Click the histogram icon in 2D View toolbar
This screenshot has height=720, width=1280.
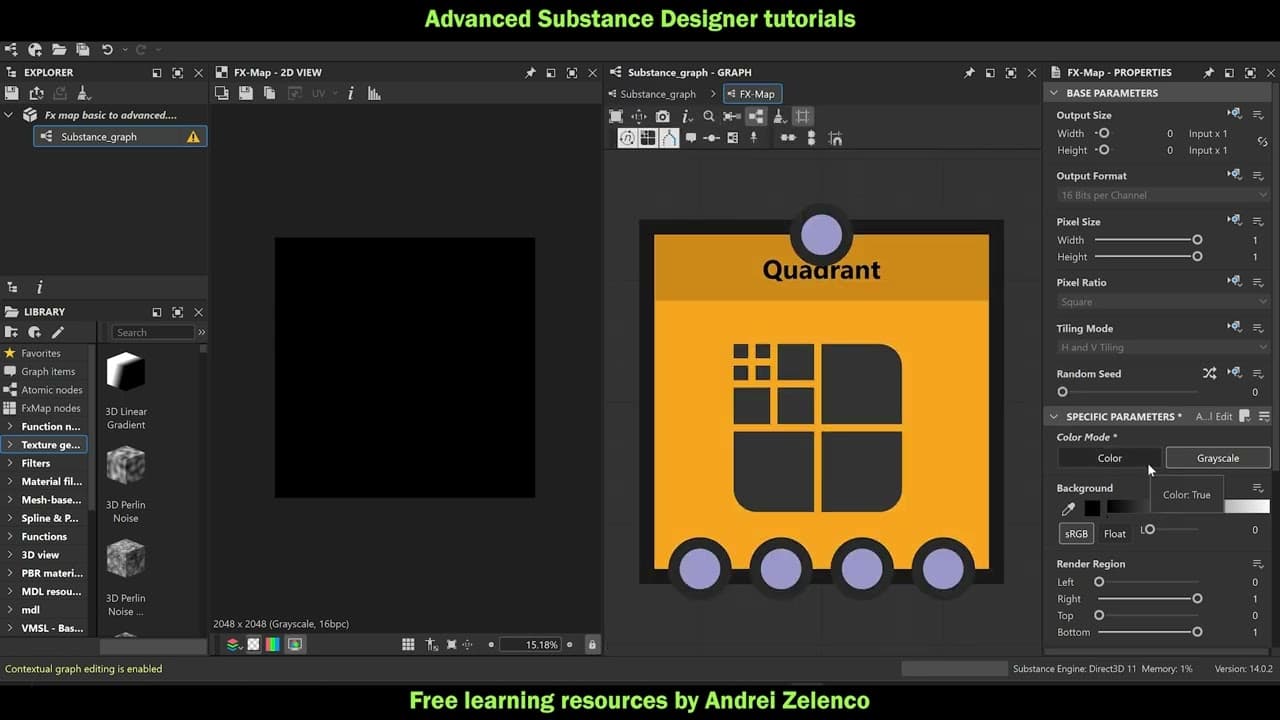(x=374, y=93)
